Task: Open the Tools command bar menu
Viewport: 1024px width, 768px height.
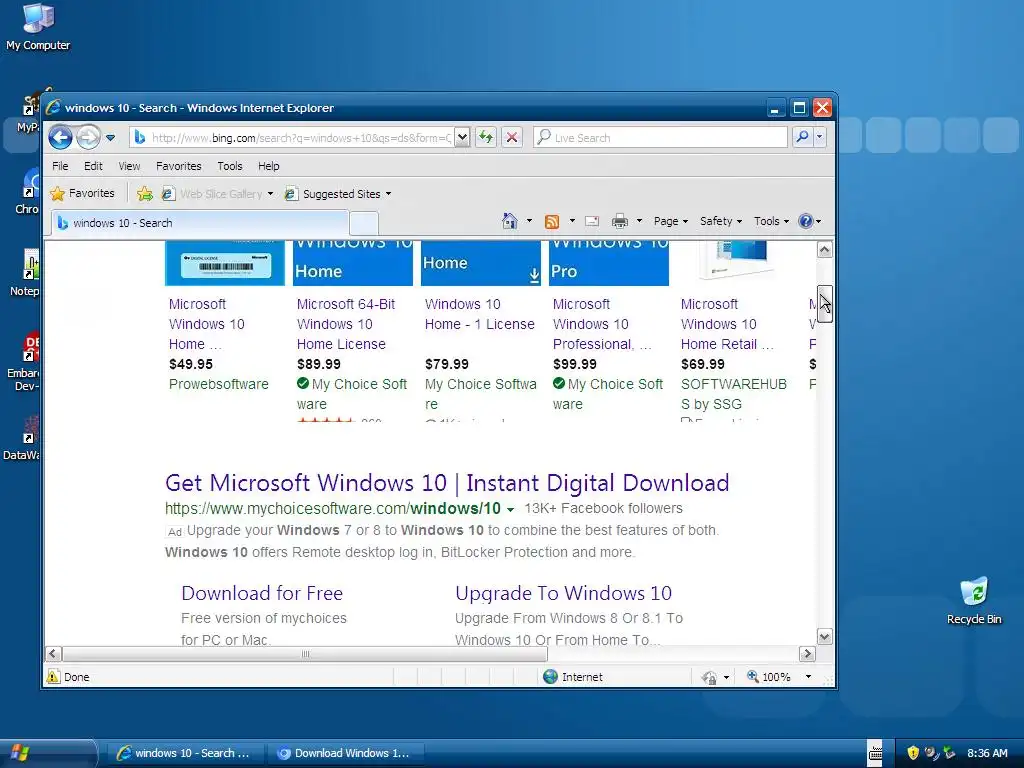Action: click(771, 221)
